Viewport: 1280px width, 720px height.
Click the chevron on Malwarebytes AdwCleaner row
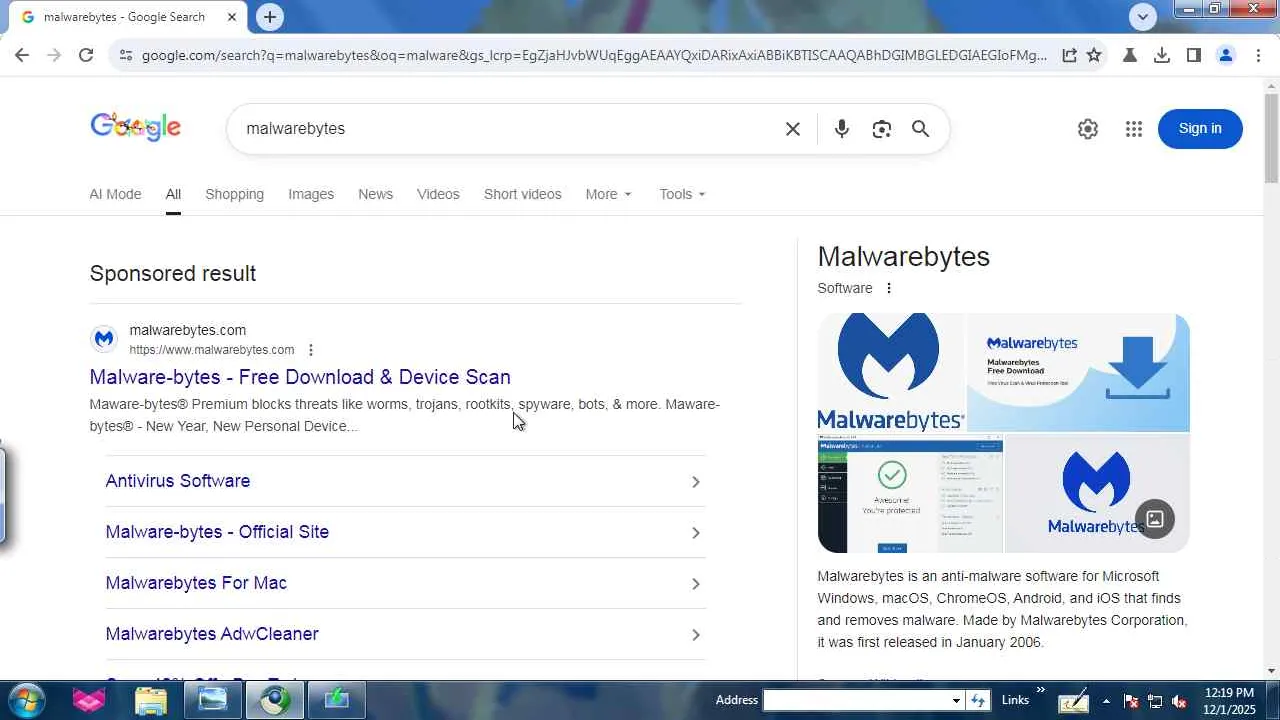click(696, 635)
